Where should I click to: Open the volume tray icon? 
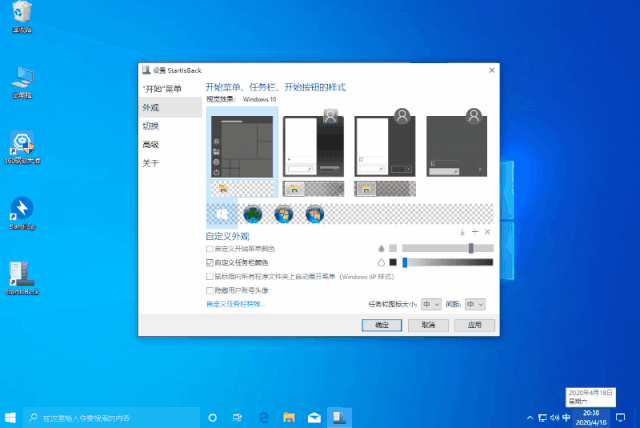[x=554, y=418]
